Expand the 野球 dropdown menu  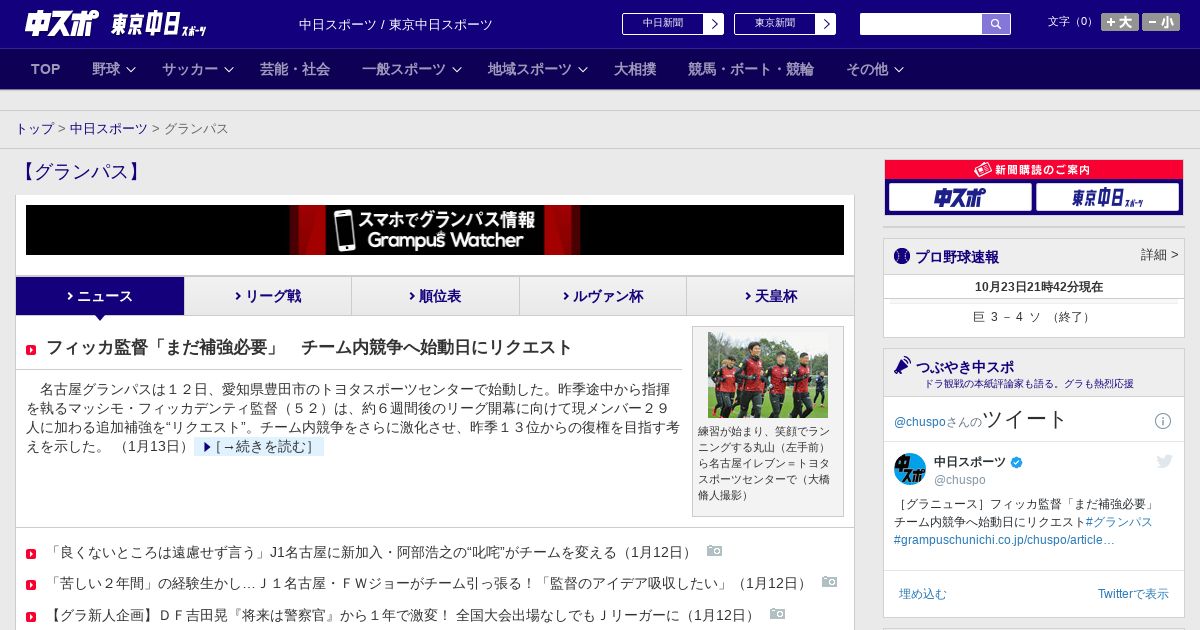(x=113, y=69)
